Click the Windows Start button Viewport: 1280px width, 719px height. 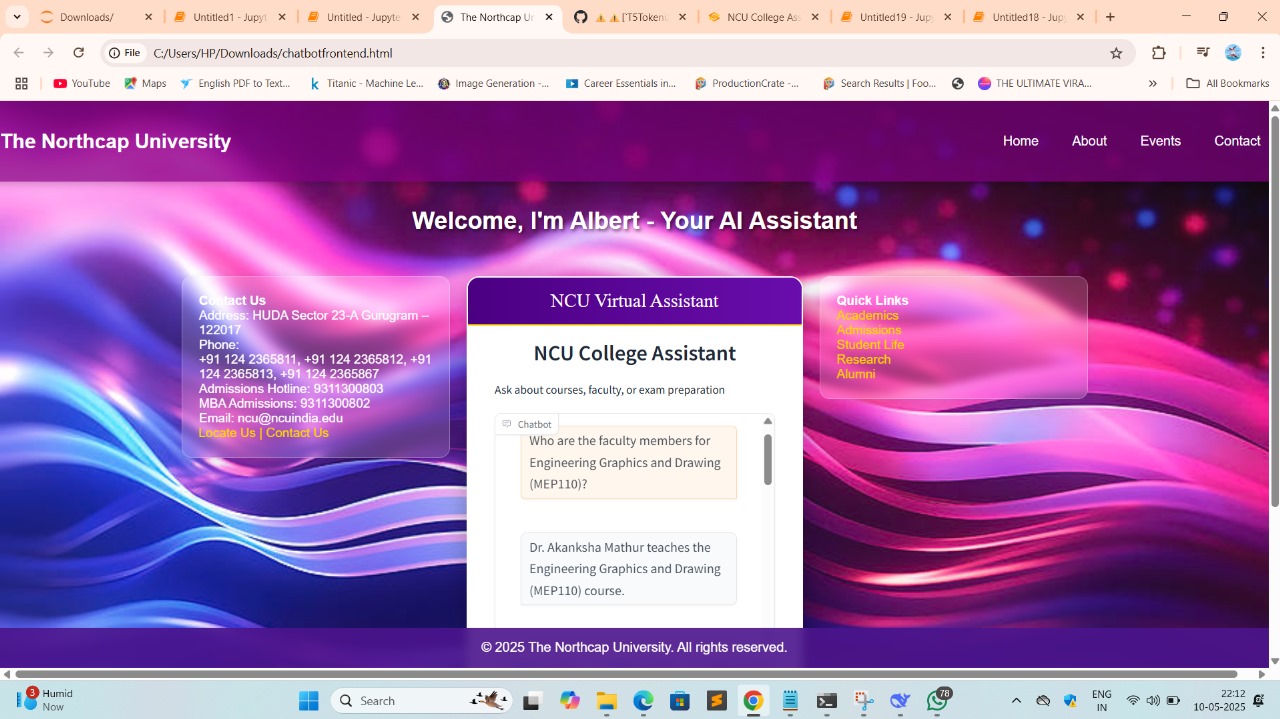point(308,700)
